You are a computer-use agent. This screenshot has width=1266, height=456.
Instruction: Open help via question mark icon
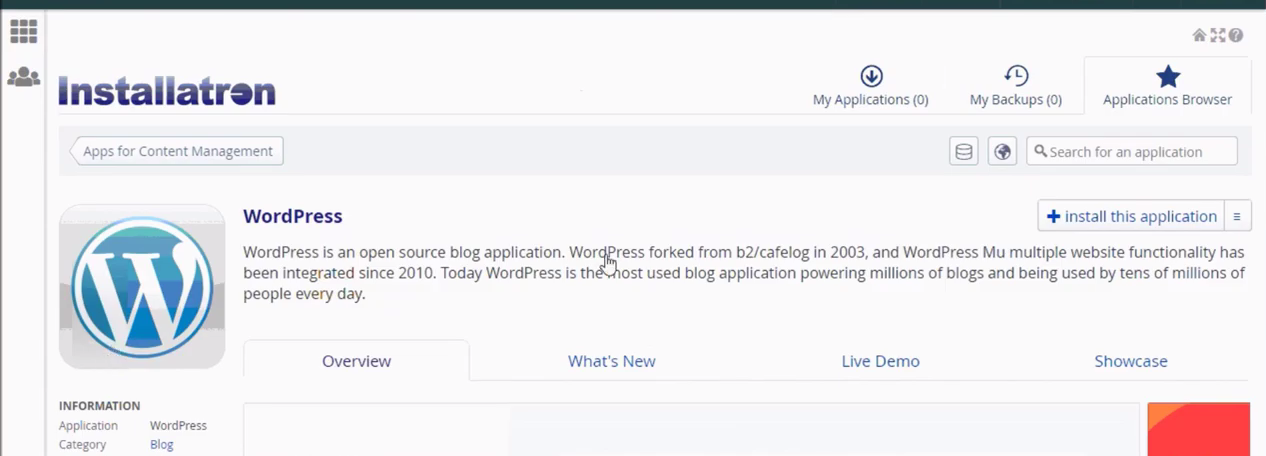1236,35
